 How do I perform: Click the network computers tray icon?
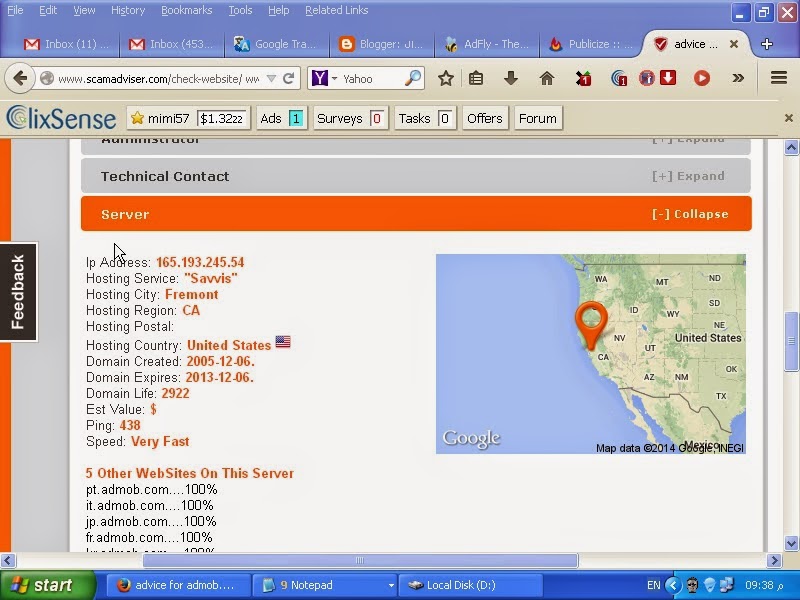727,585
